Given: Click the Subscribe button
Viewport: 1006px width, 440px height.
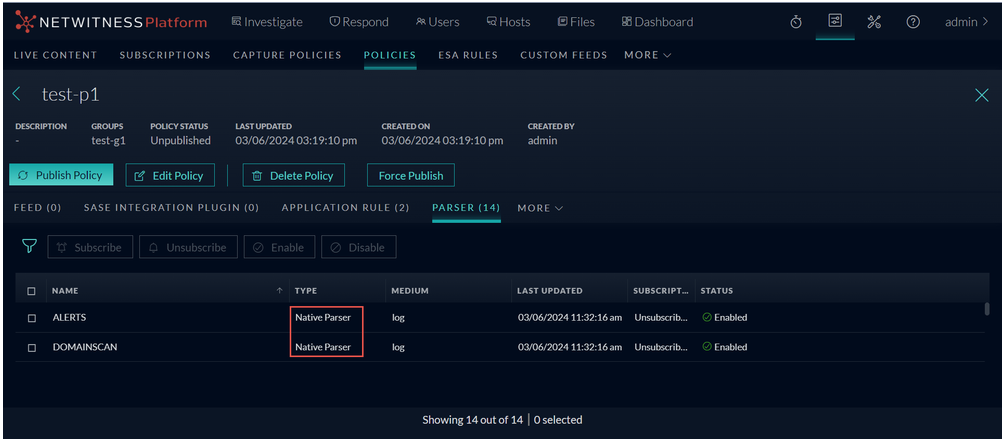Looking at the screenshot, I should 90,247.
